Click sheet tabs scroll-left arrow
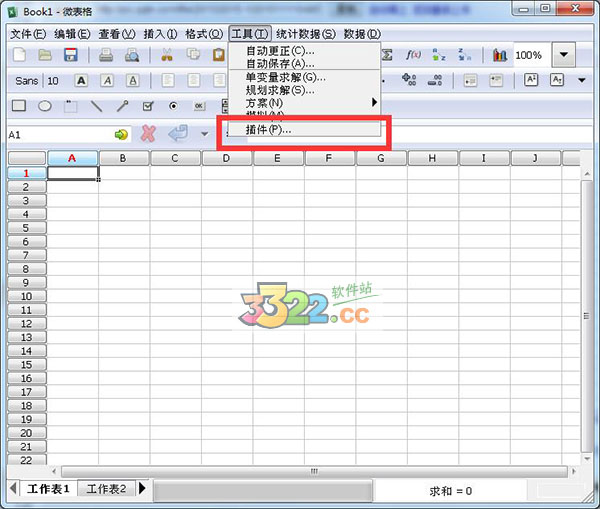The image size is (600, 509). tap(13, 488)
